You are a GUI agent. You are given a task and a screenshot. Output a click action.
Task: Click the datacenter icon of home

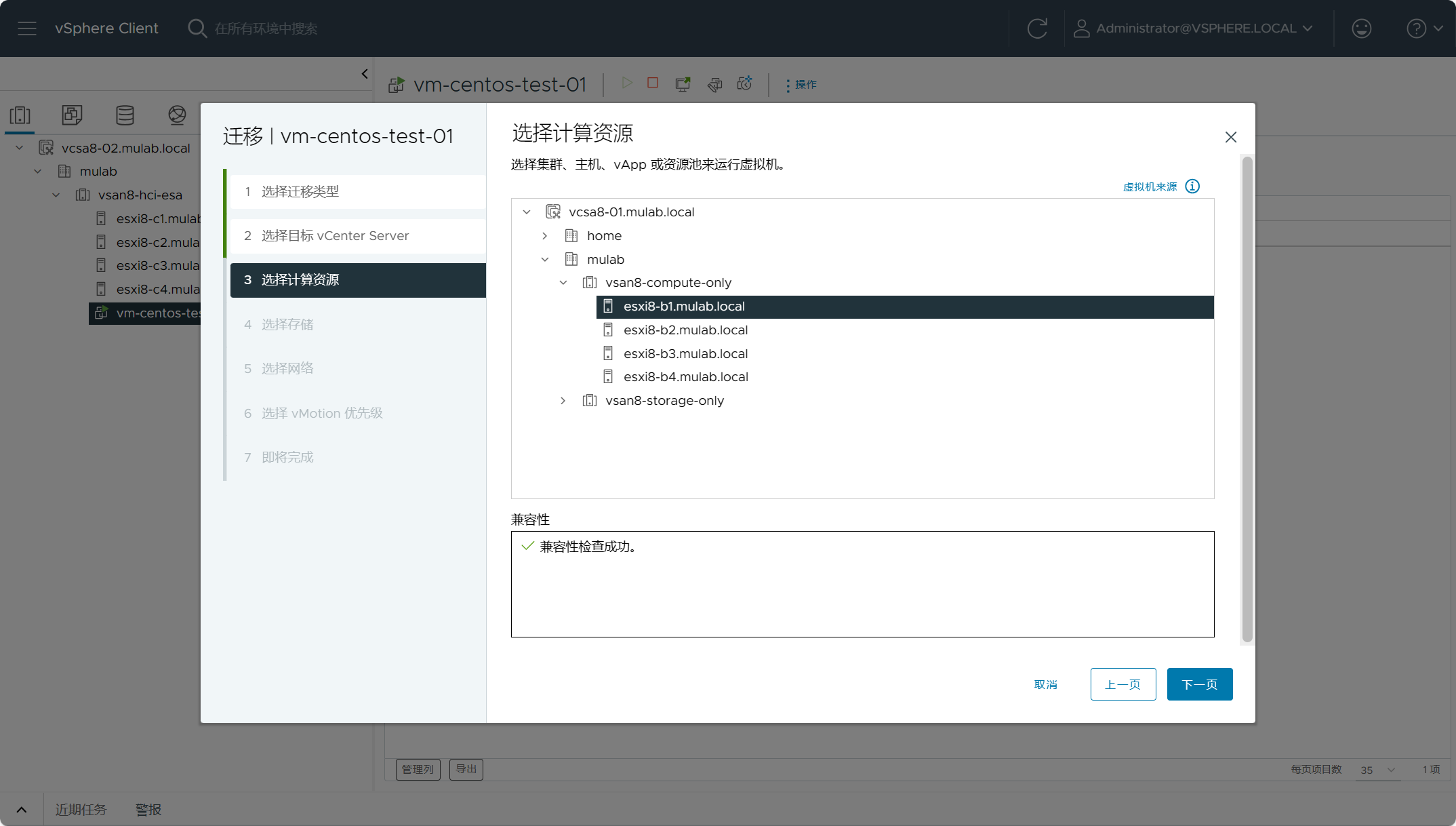point(571,236)
